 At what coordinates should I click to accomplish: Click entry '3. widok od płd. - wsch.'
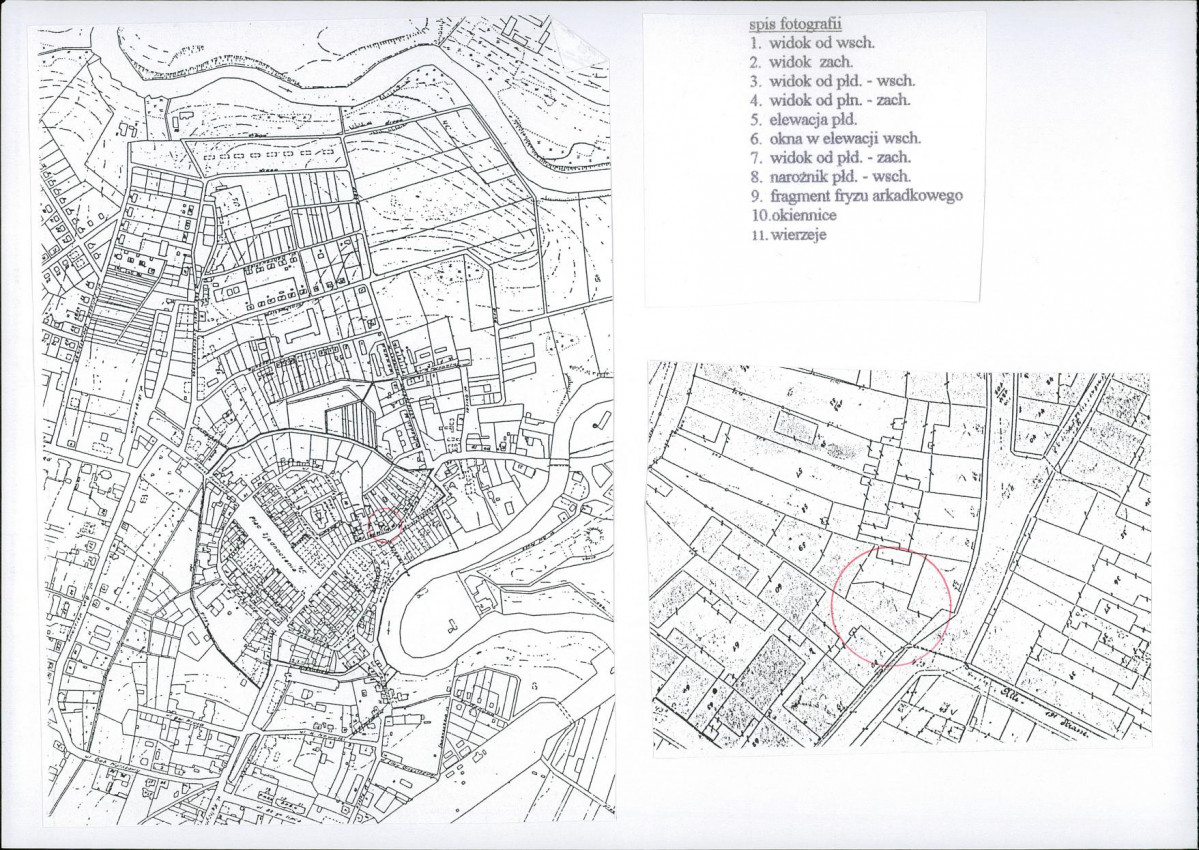(x=833, y=81)
